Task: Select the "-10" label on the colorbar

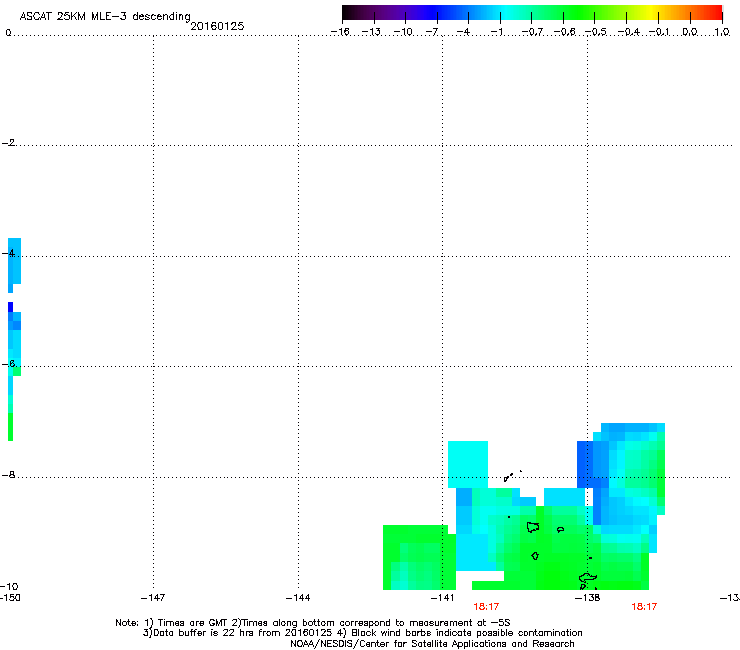Action: [x=403, y=32]
